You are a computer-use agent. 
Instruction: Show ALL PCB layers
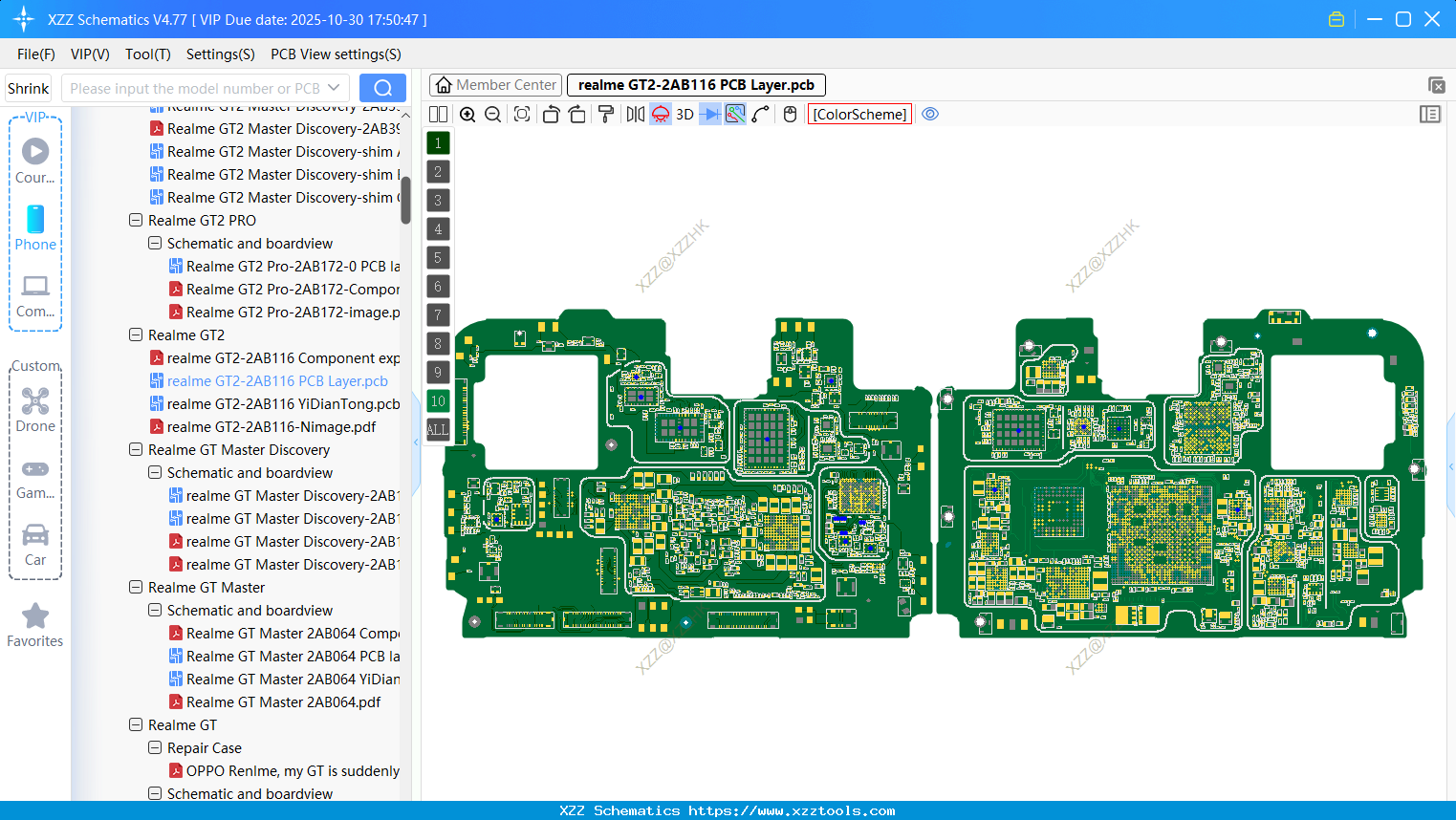point(438,430)
